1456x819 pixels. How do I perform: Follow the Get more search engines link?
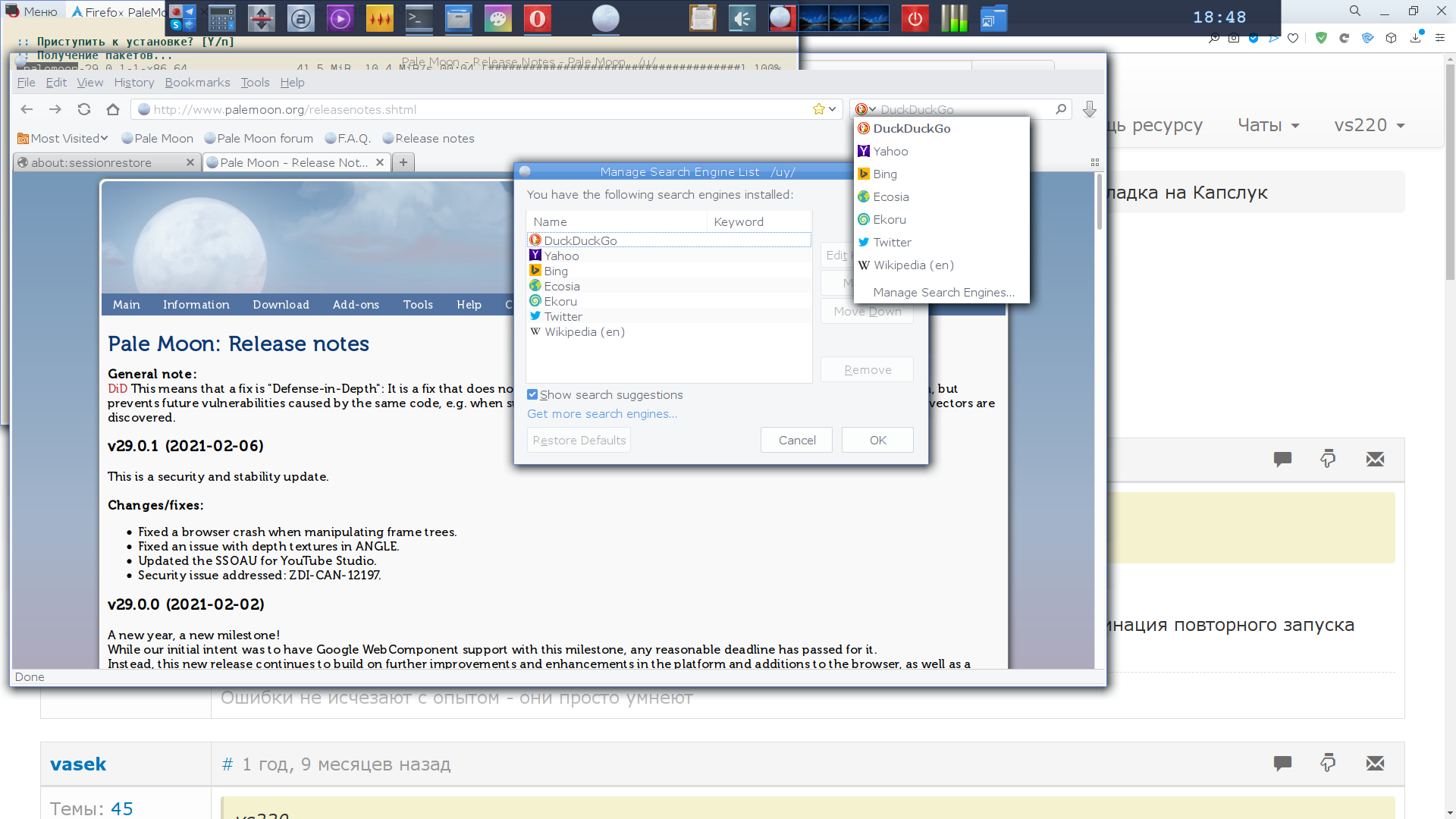tap(602, 413)
